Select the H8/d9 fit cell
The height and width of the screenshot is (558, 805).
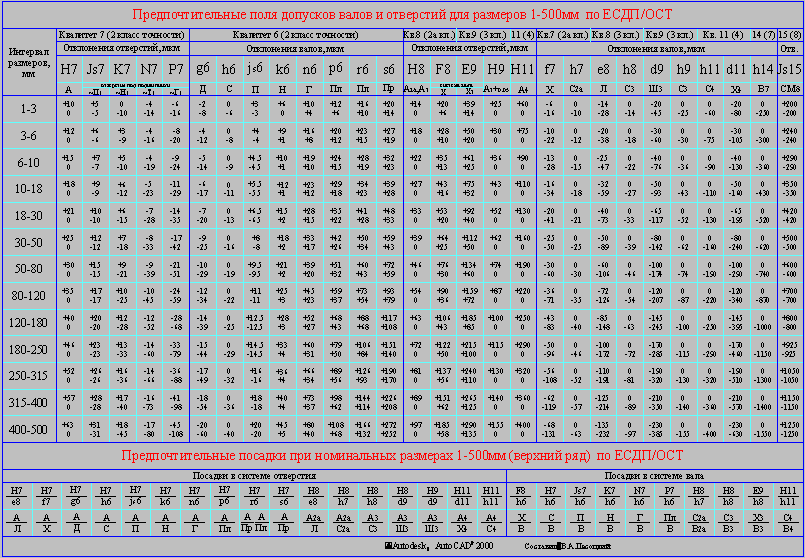point(403,495)
